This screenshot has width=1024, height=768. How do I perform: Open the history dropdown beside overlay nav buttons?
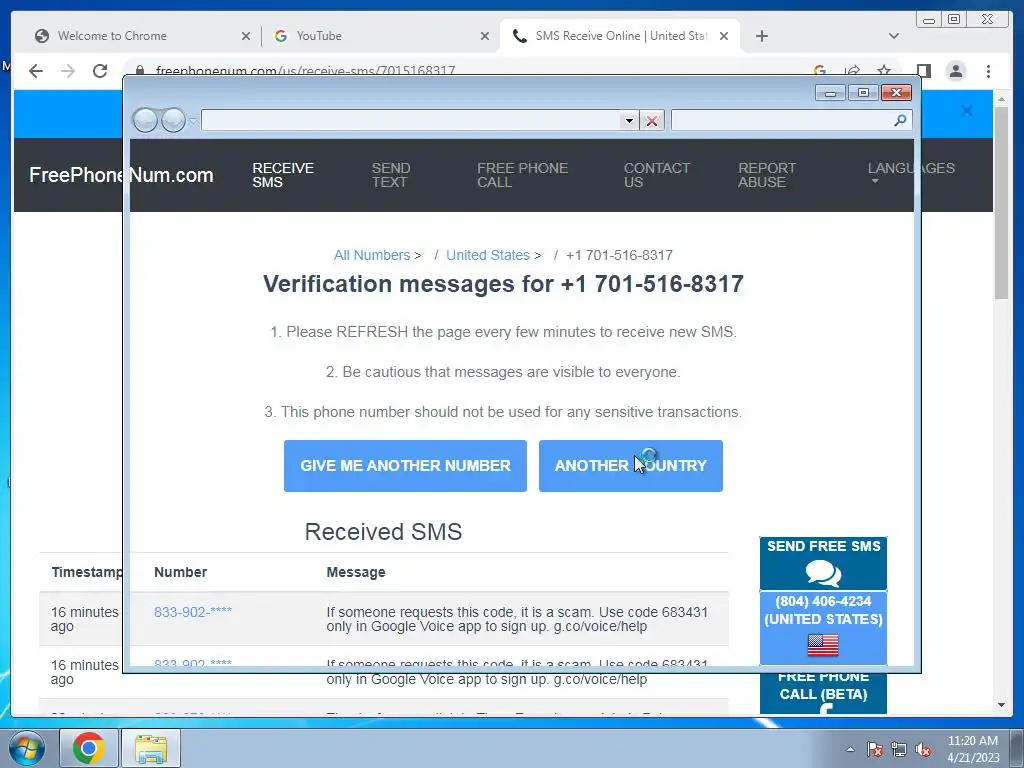pos(193,121)
